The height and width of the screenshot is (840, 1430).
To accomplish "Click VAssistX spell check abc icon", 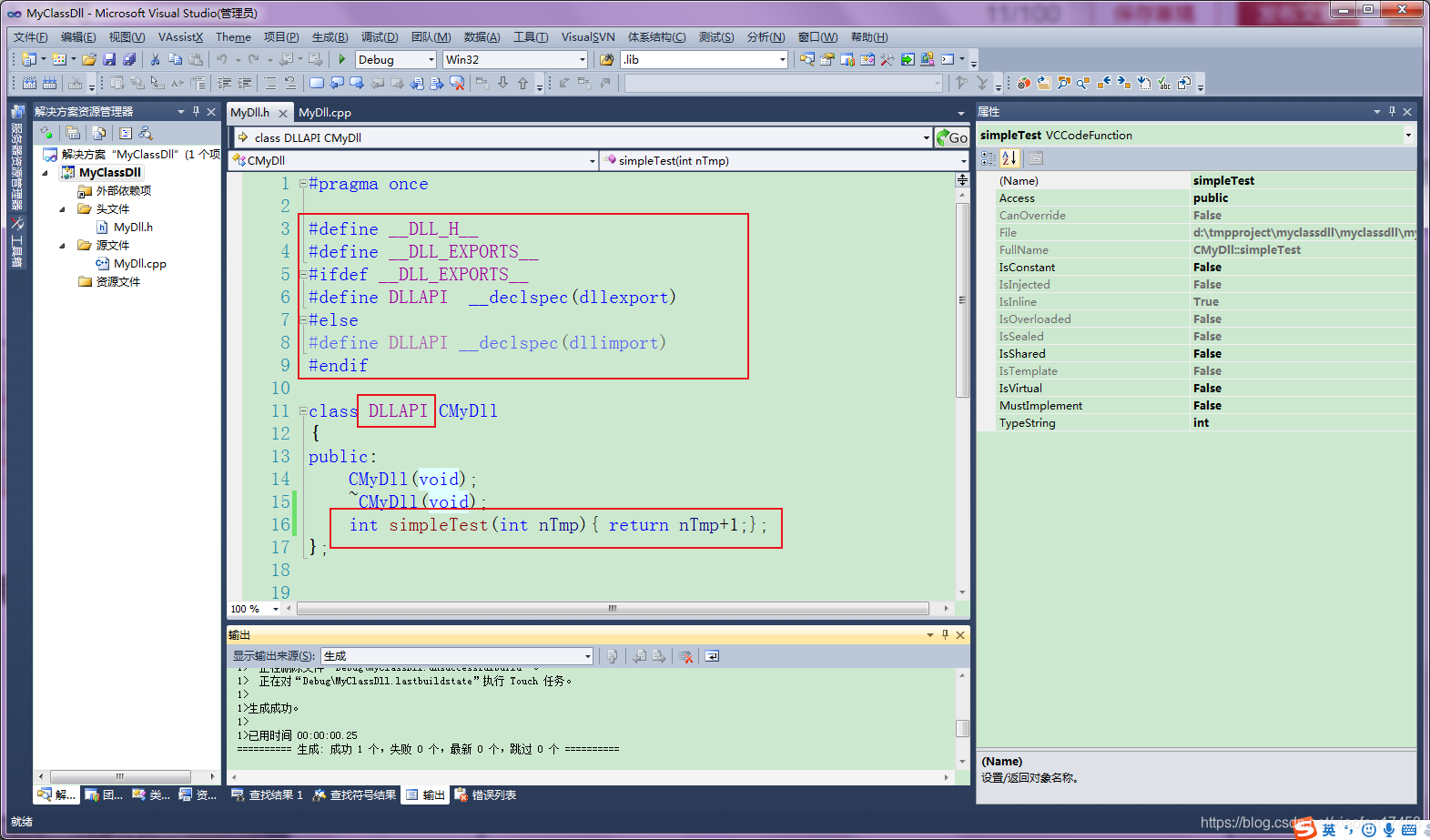I will [x=1164, y=83].
